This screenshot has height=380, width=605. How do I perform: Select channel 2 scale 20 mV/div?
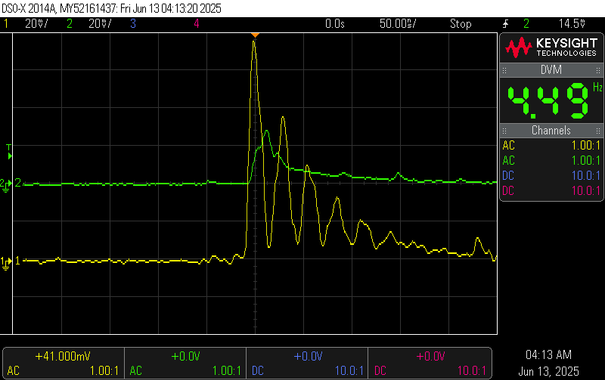[100, 24]
